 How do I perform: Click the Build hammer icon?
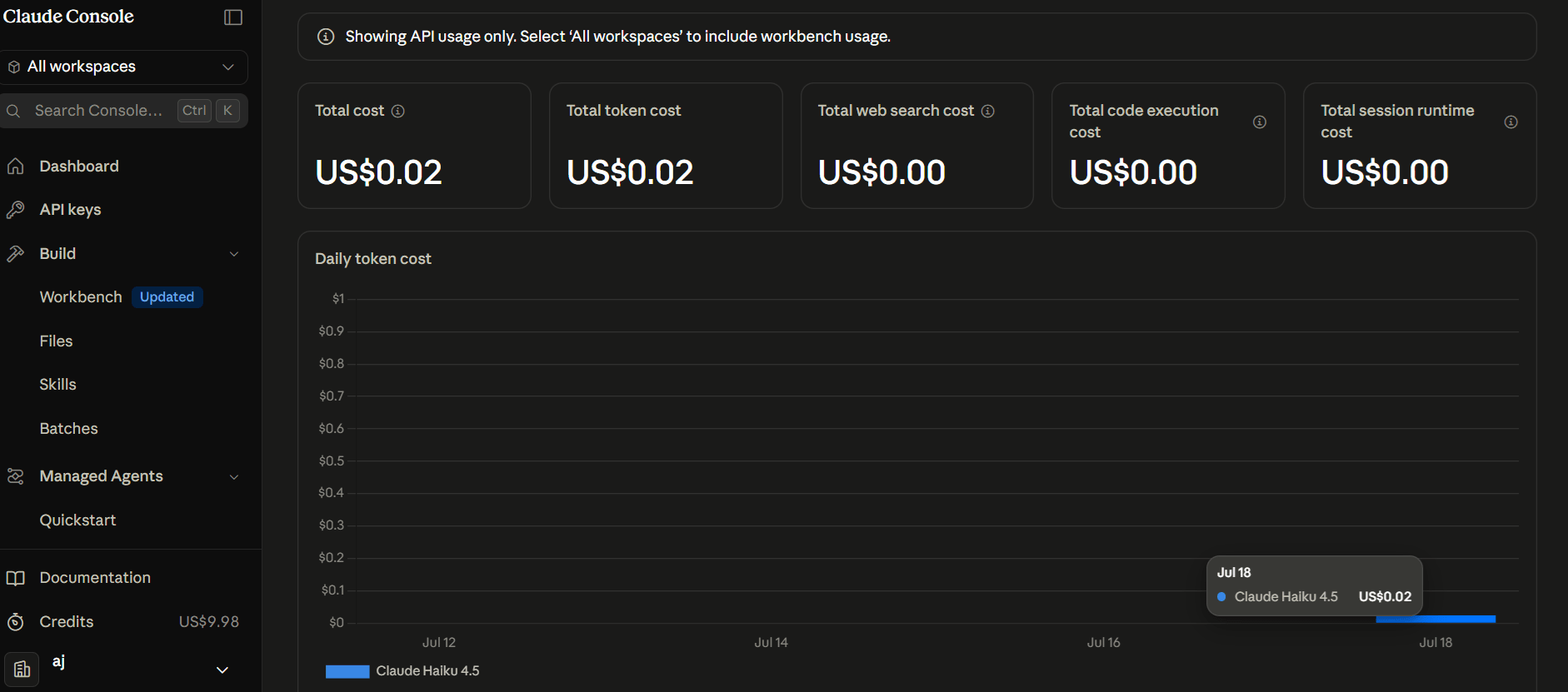15,254
